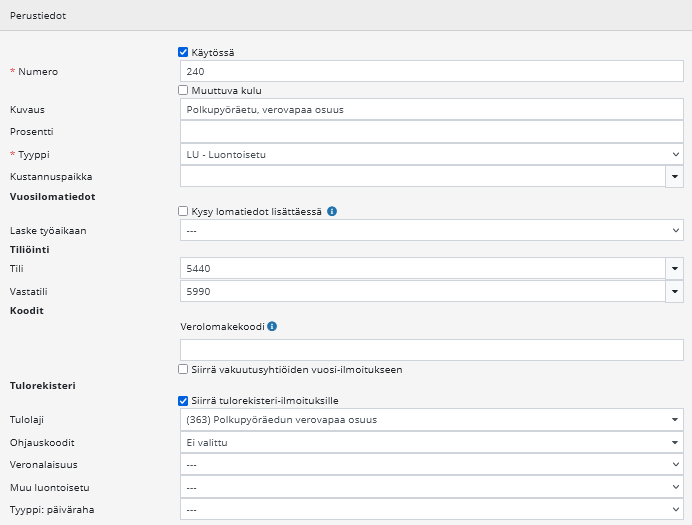
Task: Click the empty Prosentti input field
Action: pos(431,132)
